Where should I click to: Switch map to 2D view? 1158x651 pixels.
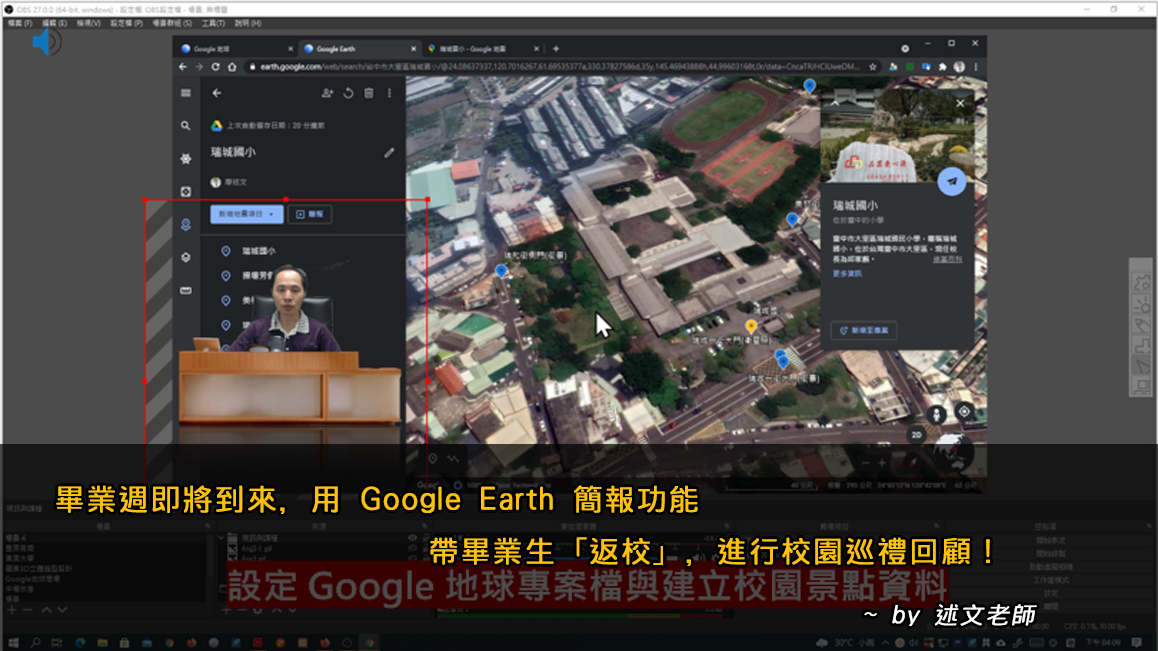916,434
